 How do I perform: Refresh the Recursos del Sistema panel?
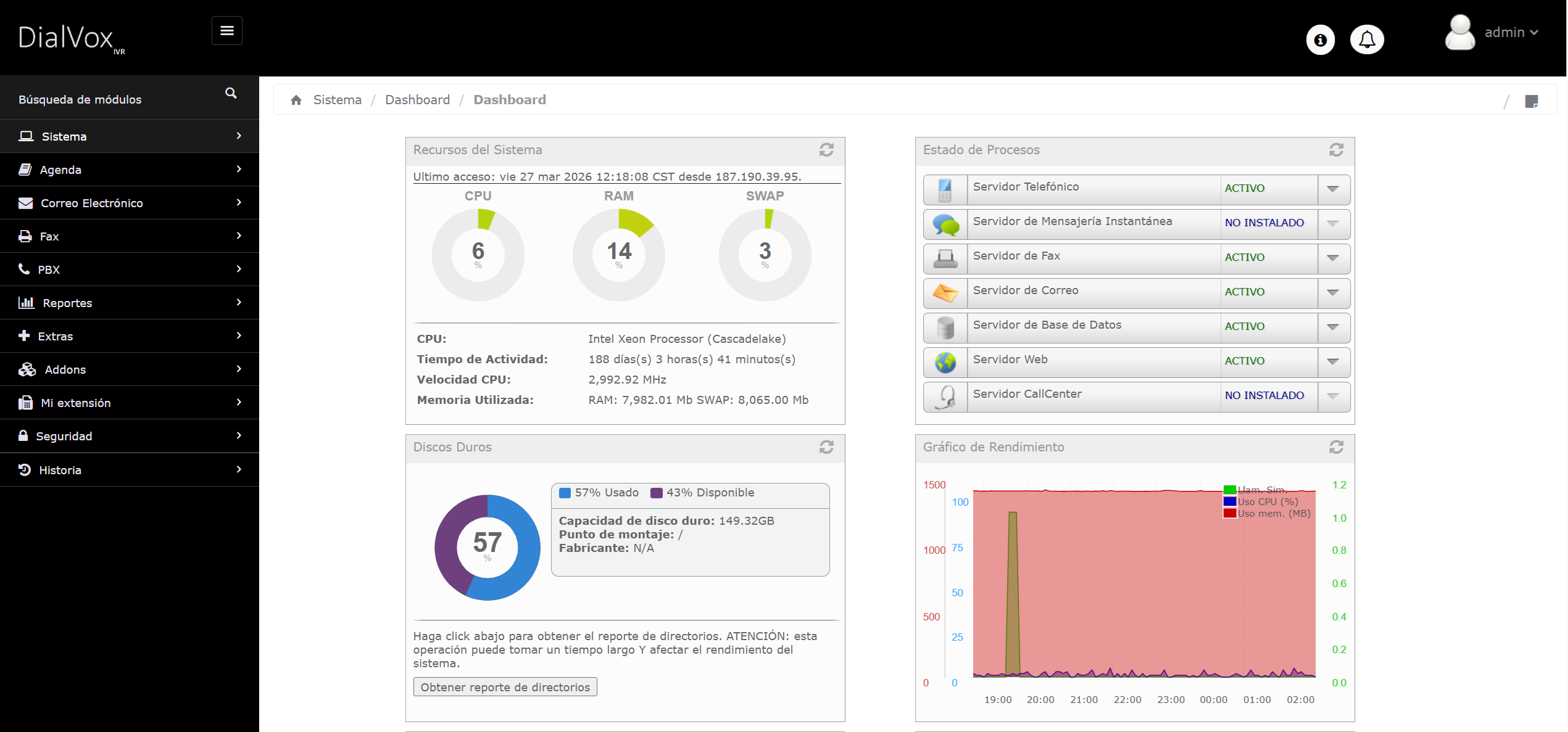click(827, 150)
